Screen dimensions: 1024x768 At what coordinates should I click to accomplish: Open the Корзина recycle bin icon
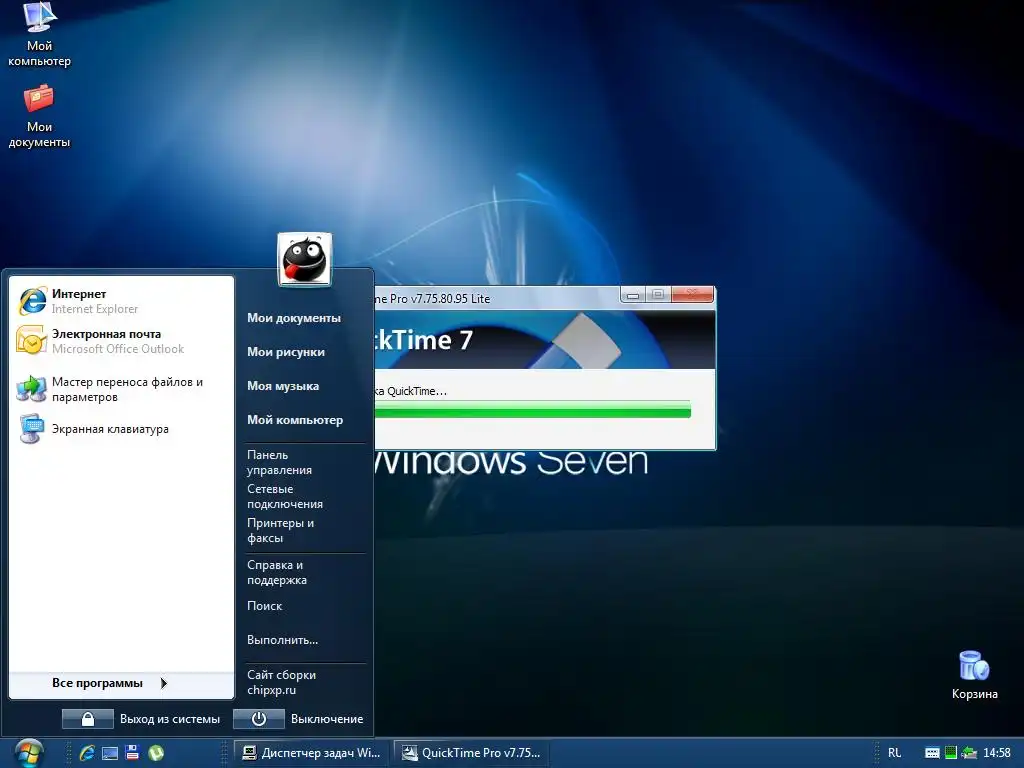point(974,675)
